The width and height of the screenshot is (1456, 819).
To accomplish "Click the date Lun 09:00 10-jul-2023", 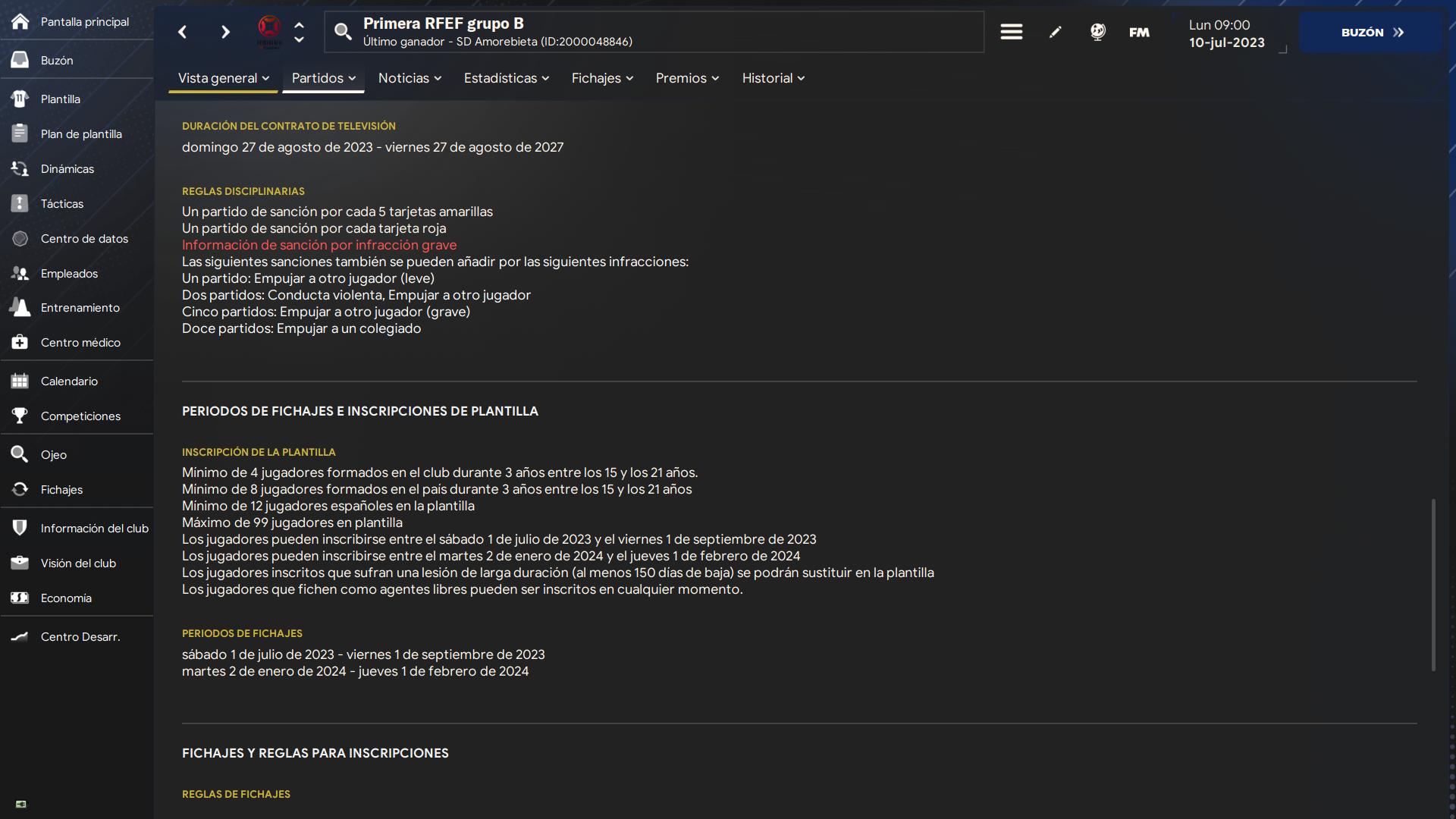I will click(1226, 33).
